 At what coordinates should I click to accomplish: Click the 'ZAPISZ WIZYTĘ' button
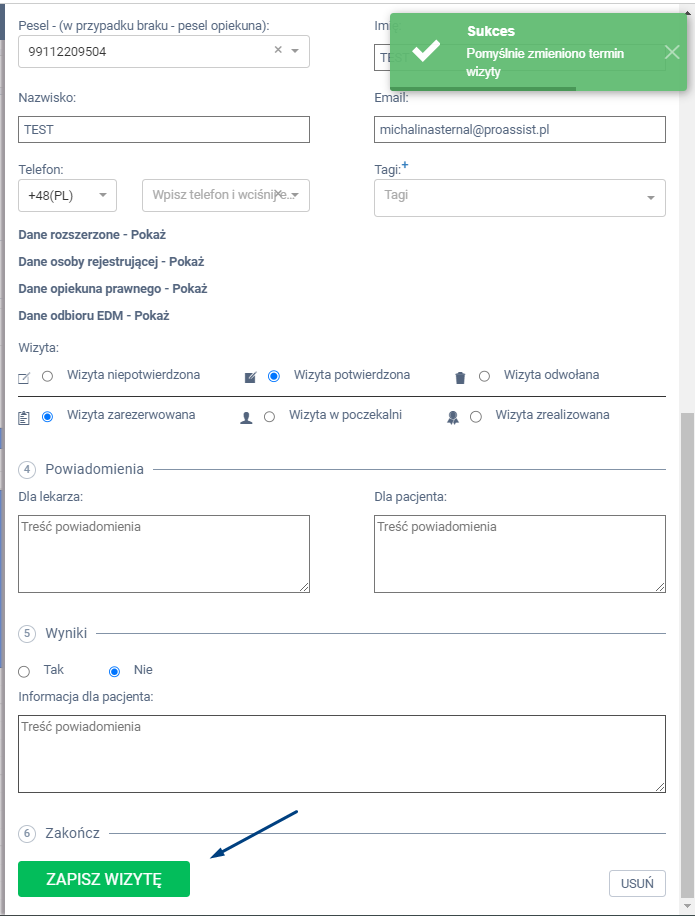click(x=104, y=879)
